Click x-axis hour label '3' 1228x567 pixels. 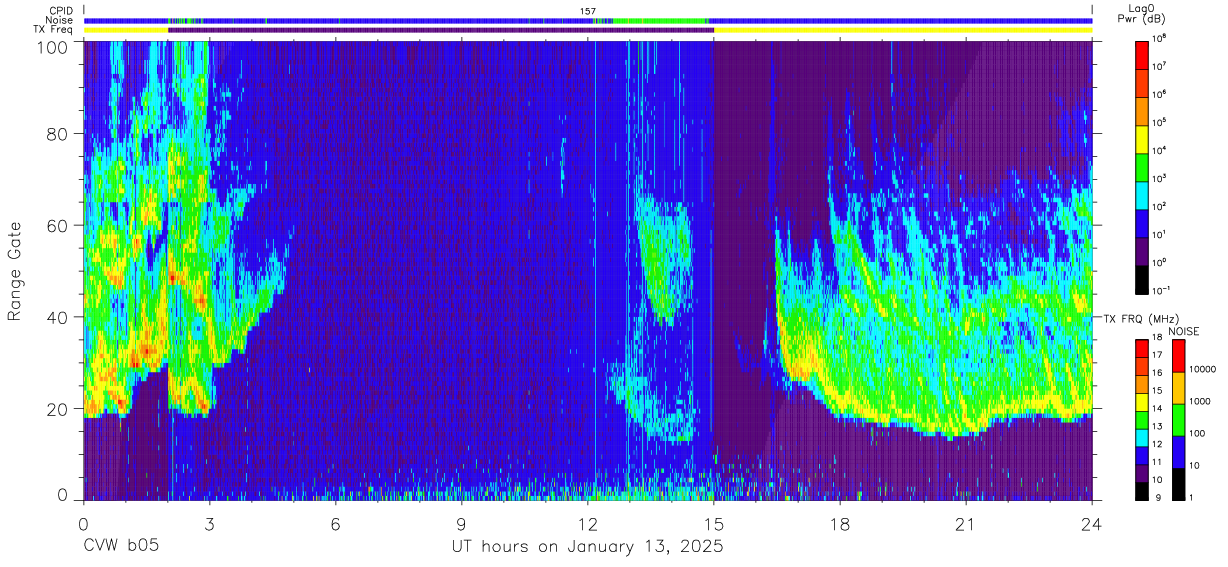(x=209, y=524)
